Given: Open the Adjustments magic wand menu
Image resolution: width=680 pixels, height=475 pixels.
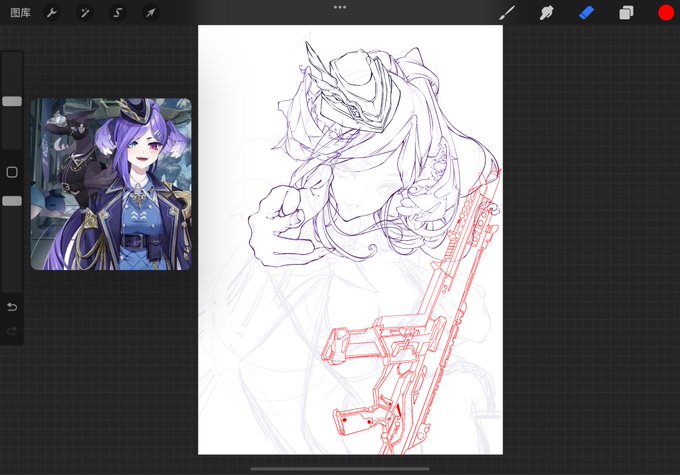Looking at the screenshot, I should point(85,13).
